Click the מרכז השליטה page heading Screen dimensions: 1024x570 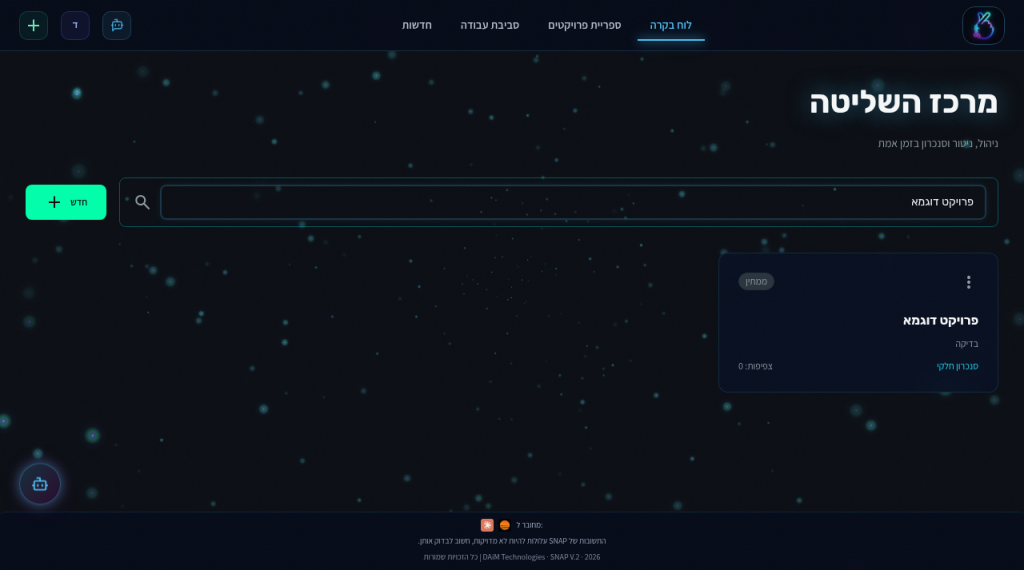pos(904,103)
